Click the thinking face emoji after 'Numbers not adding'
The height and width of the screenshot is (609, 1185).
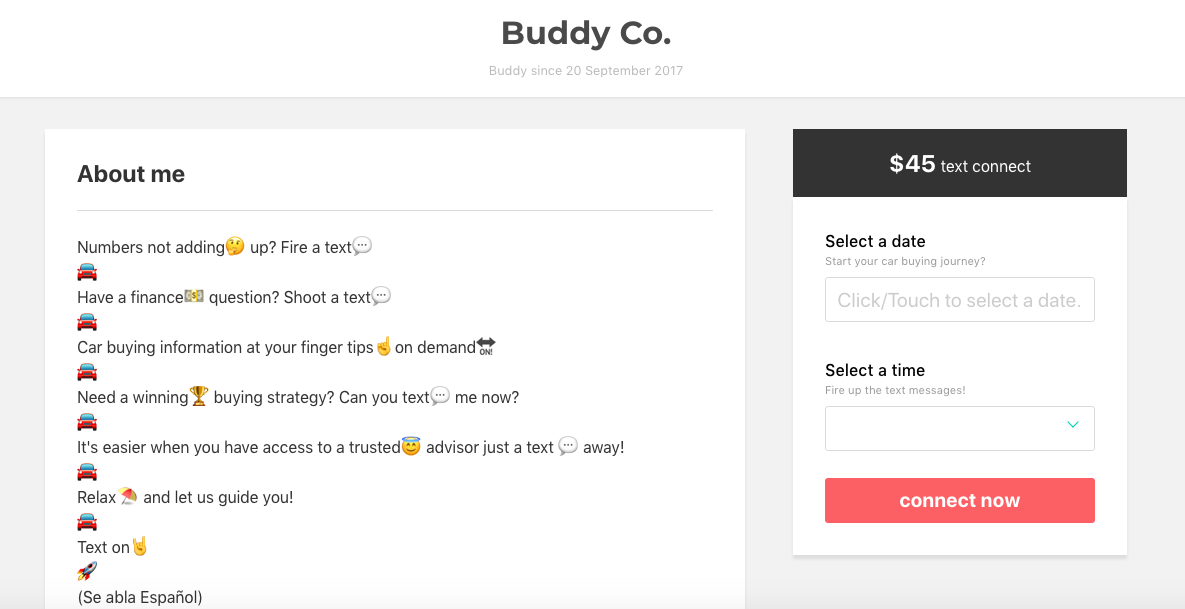coord(232,245)
